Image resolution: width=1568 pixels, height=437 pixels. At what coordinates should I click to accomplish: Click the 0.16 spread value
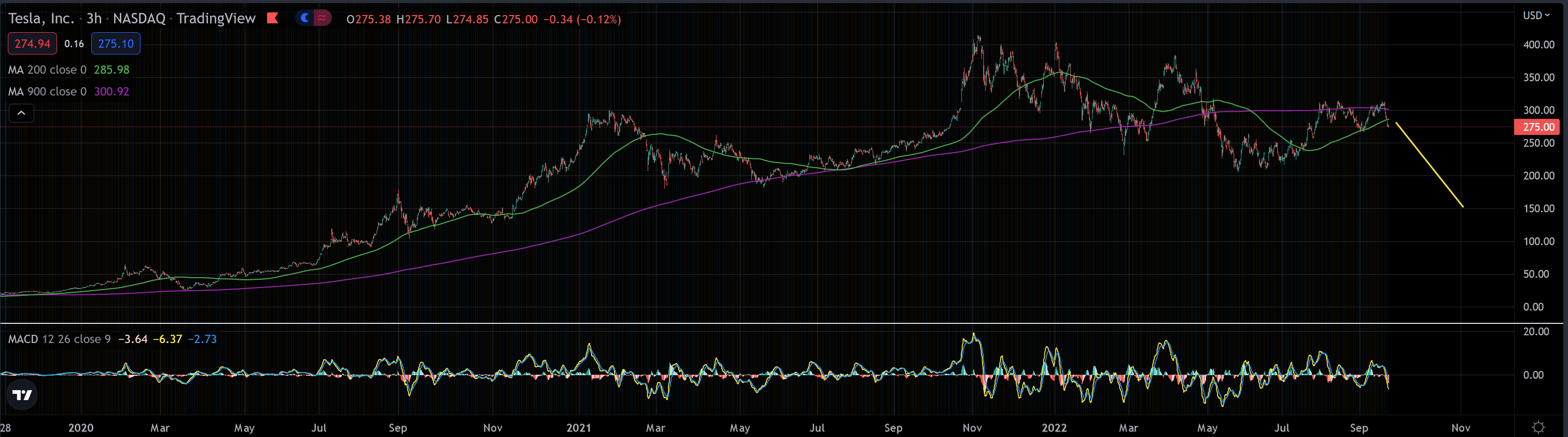(x=74, y=44)
